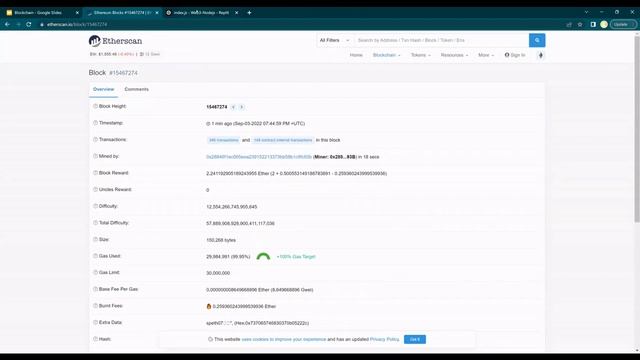Expand the Resources nav menu
Screen dimensions: 640x360
click(454, 55)
